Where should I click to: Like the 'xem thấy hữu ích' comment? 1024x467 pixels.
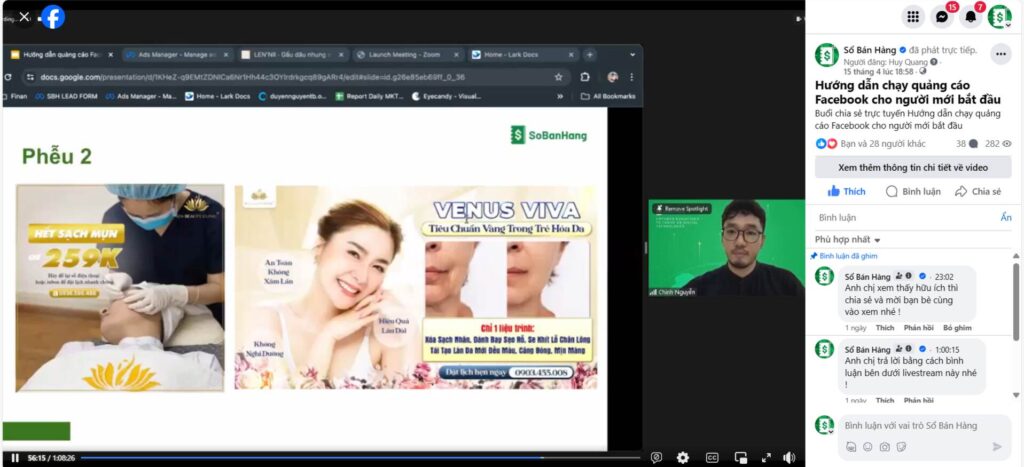click(x=885, y=327)
